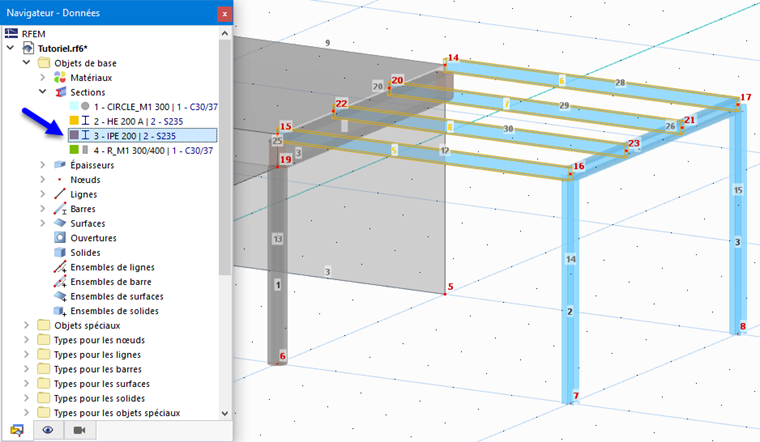Click the Objets spéciaux folder icon
Screen dimensions: 760x442
44,325
